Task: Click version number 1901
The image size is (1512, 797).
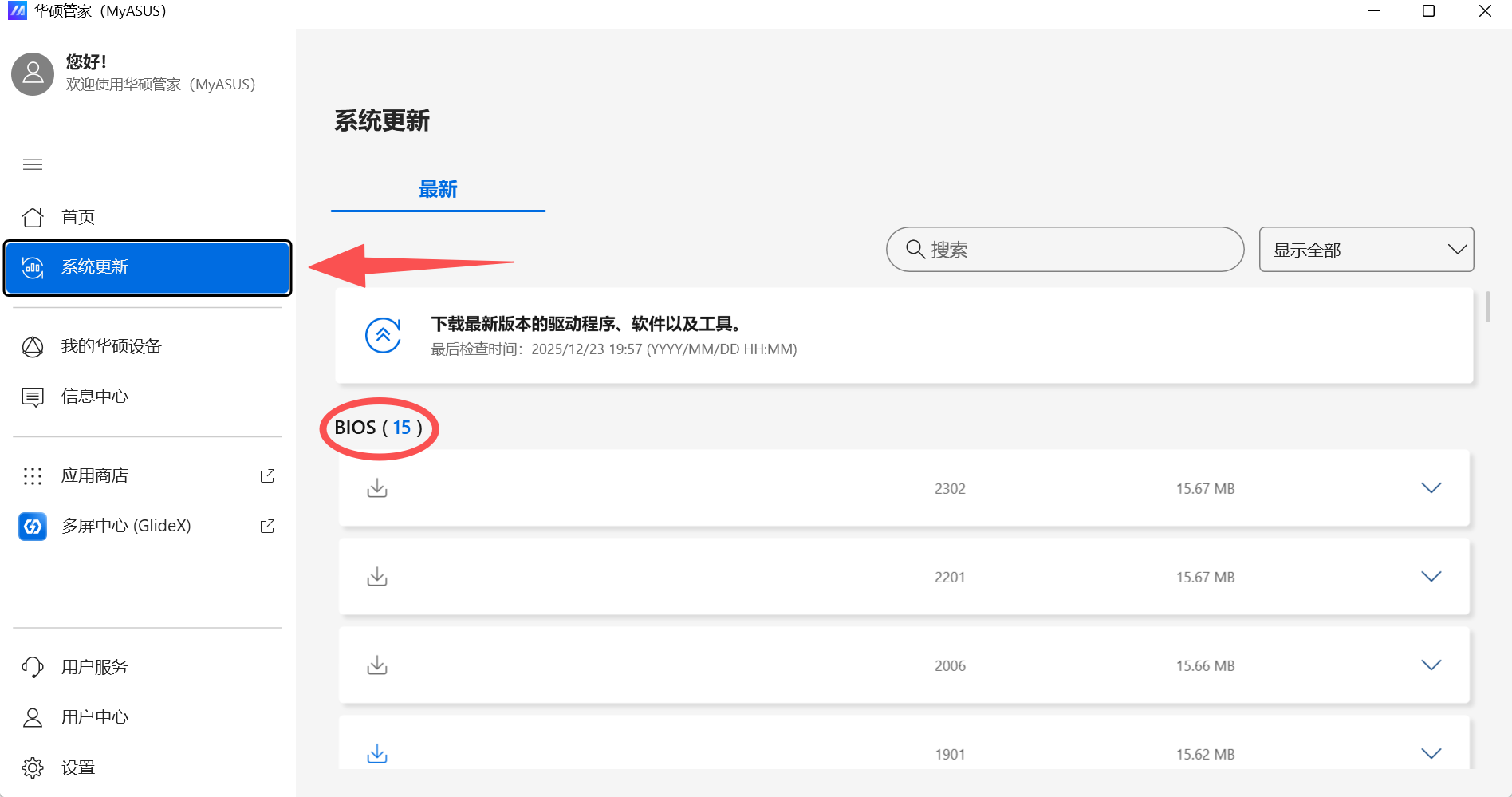Action: pyautogui.click(x=950, y=755)
